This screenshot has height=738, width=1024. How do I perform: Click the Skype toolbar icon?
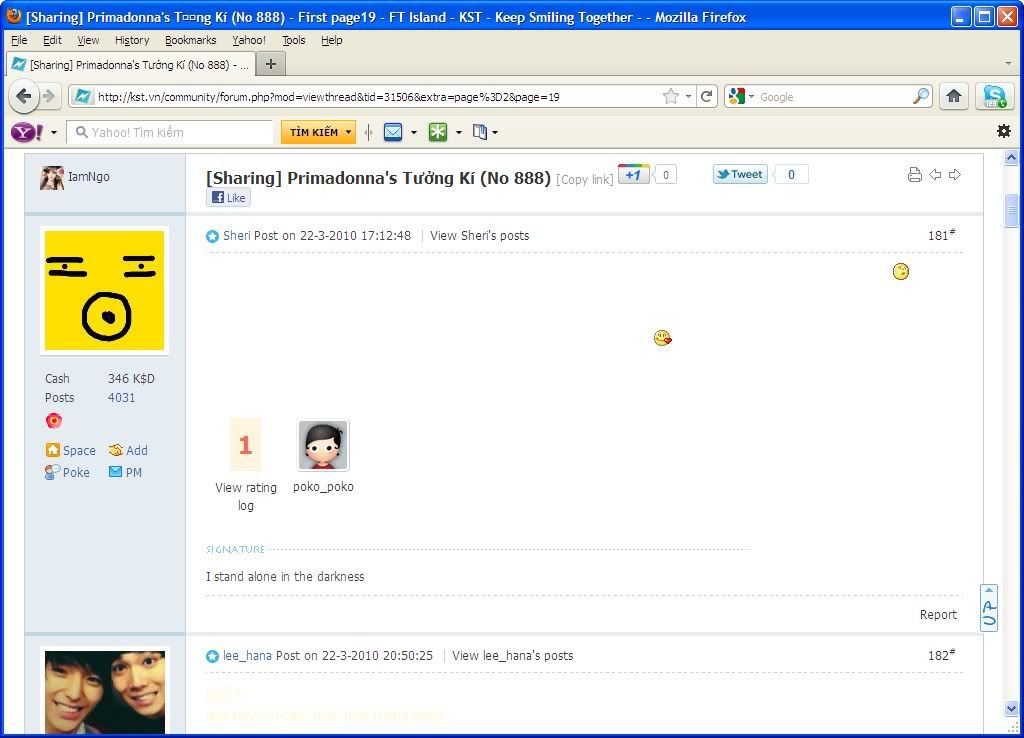(x=995, y=97)
